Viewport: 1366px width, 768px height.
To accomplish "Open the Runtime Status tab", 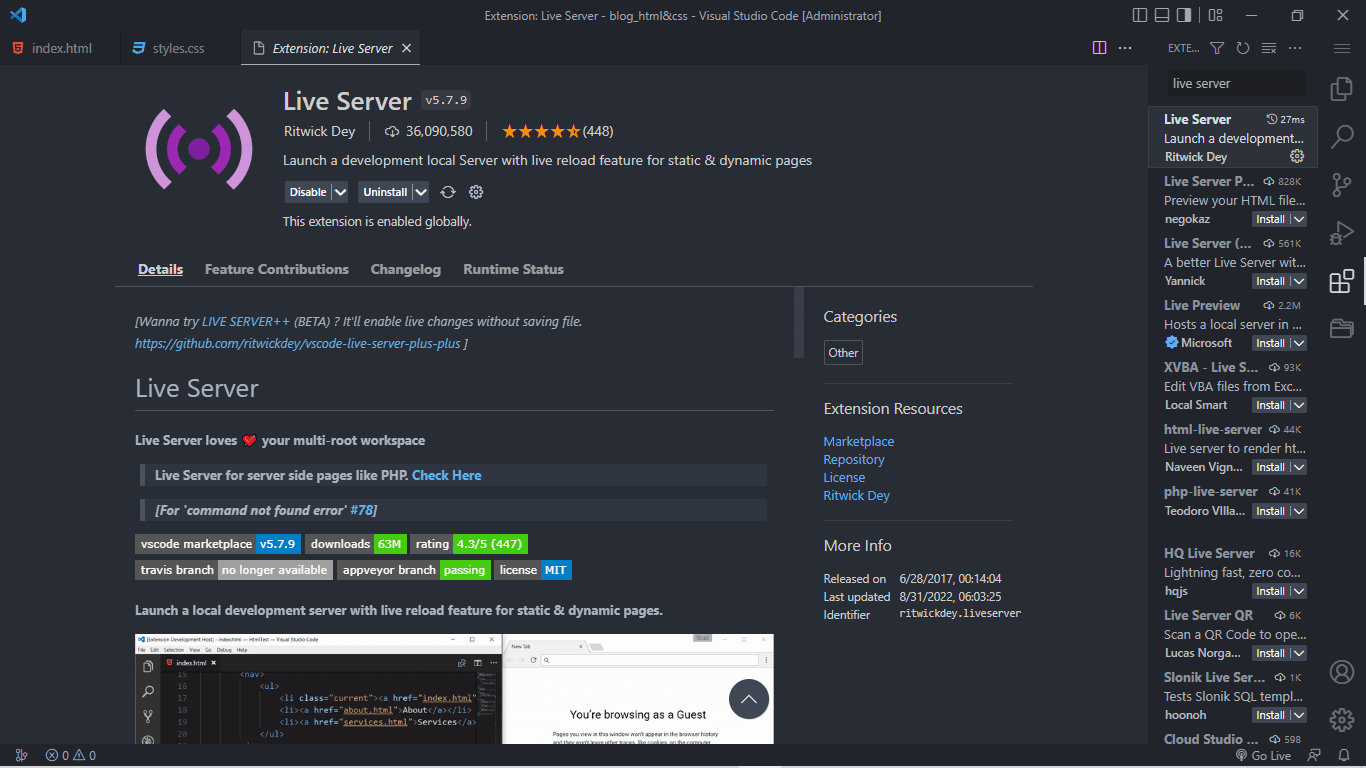I will [513, 269].
